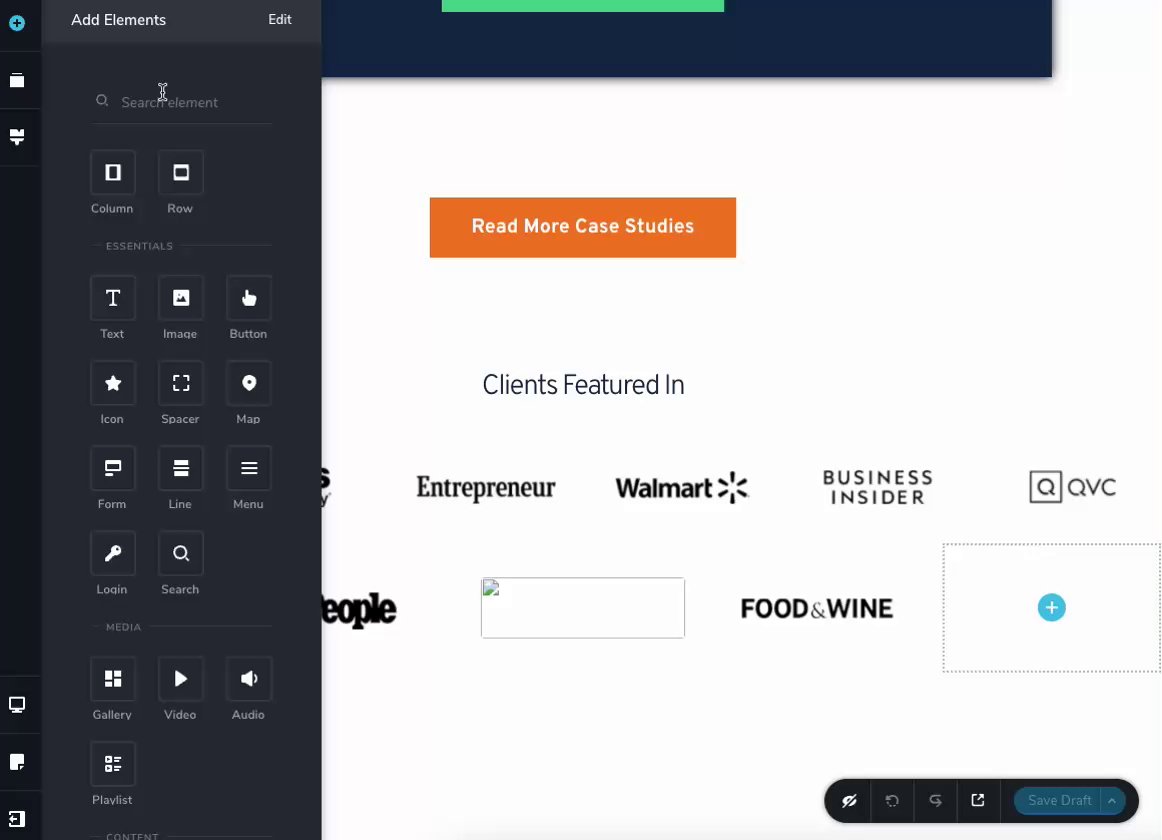Click the ESSENTIALS section label
This screenshot has height=840, width=1162.
coord(139,246)
